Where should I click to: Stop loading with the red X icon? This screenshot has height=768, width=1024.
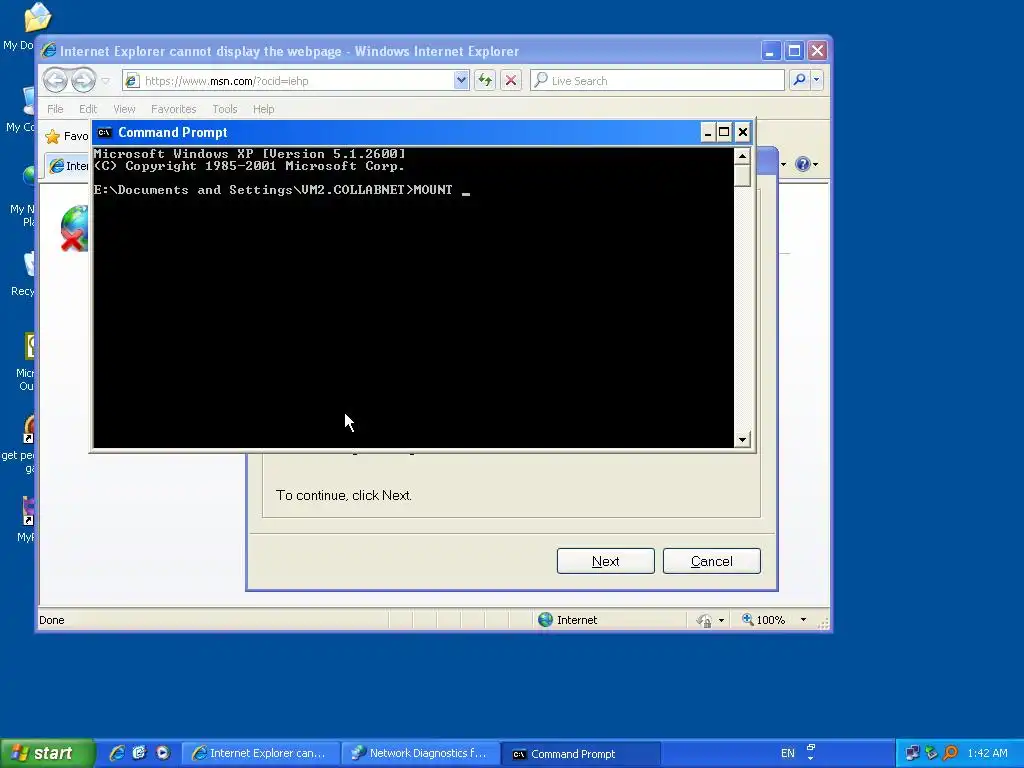pyautogui.click(x=511, y=80)
